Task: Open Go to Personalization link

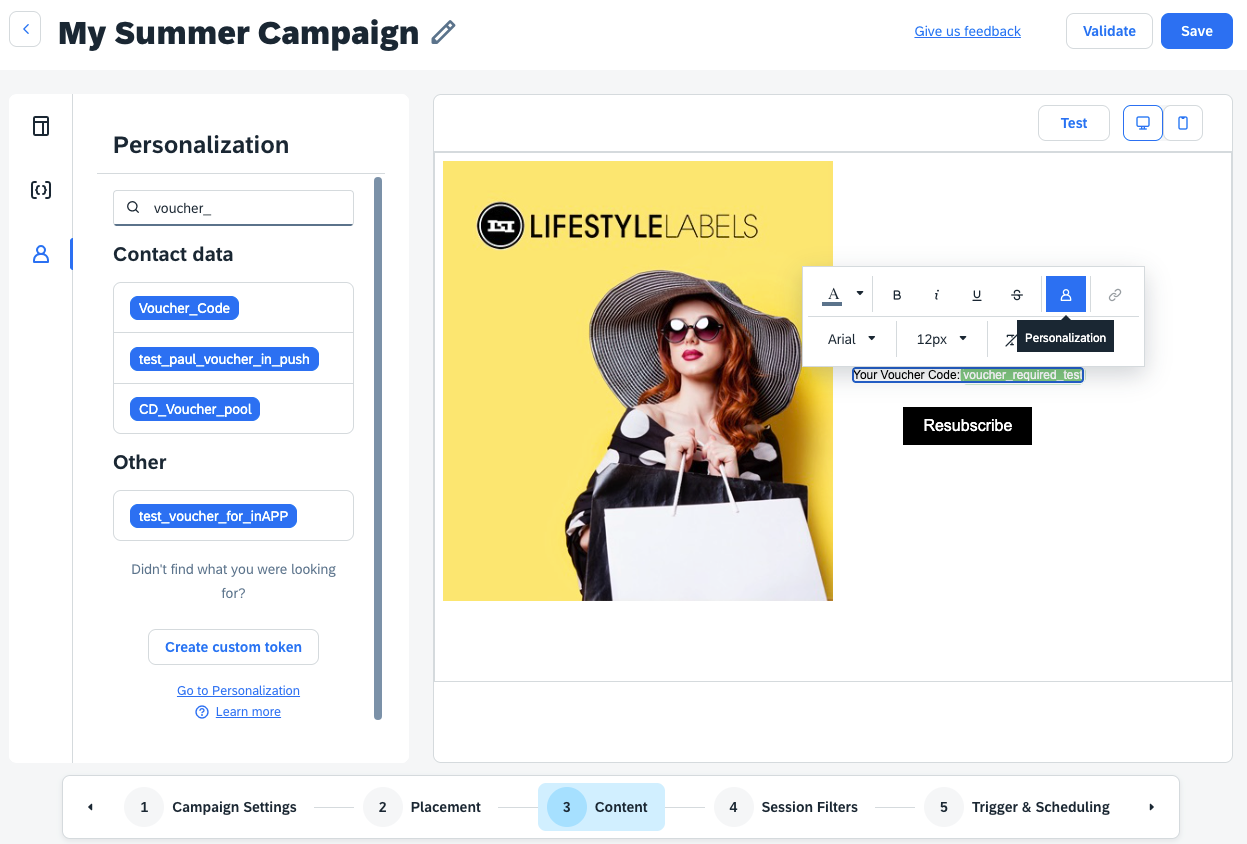Action: point(238,690)
